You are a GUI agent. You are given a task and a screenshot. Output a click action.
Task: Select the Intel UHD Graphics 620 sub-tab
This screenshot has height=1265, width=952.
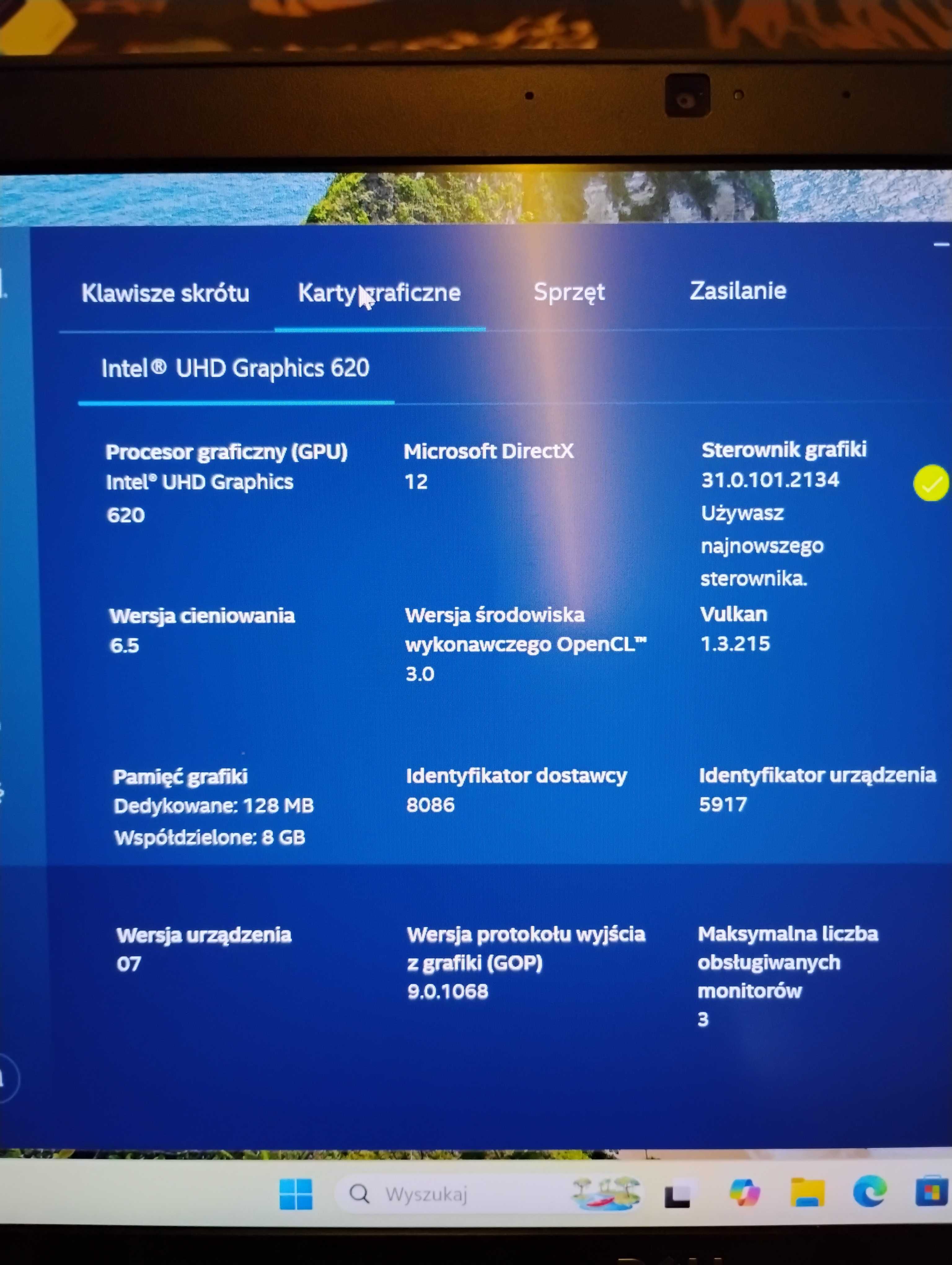pos(236,368)
